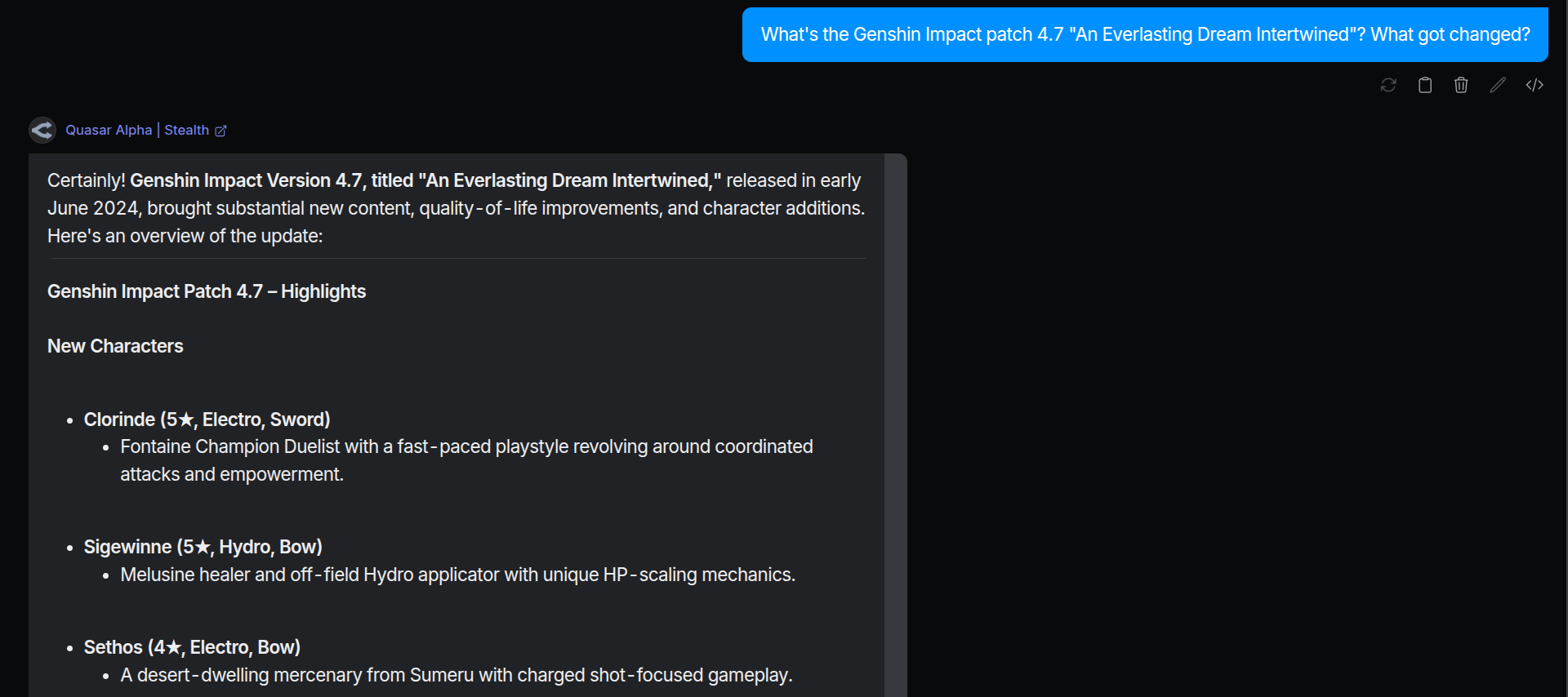Click the Fontaine Champion Duelist description
Screen dimensions: 1568x697
pos(466,460)
